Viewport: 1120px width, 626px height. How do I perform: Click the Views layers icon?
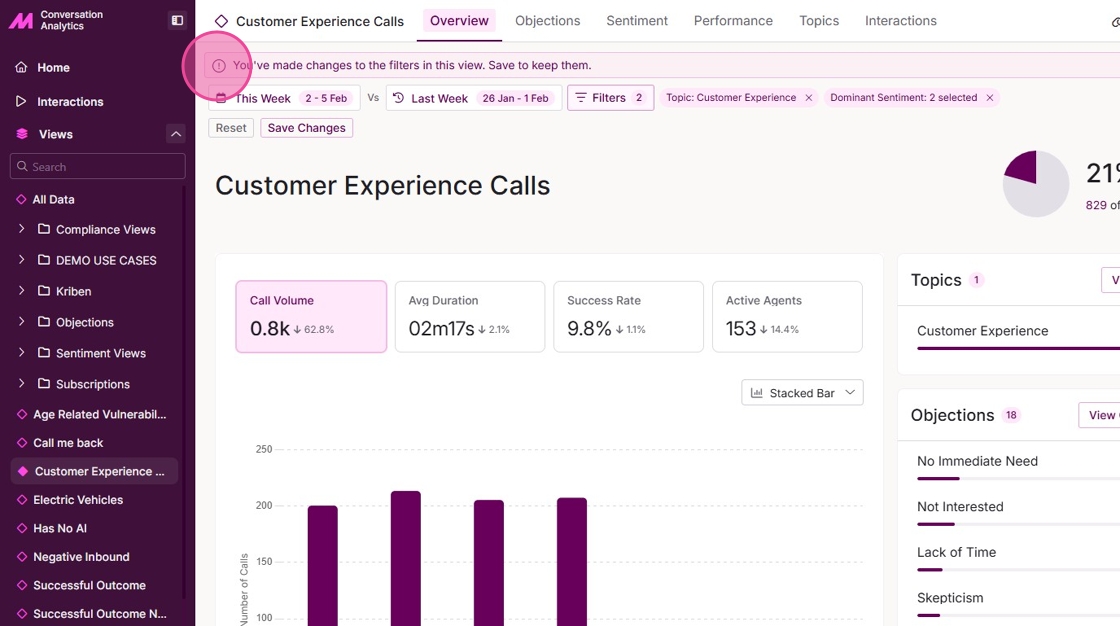click(22, 134)
